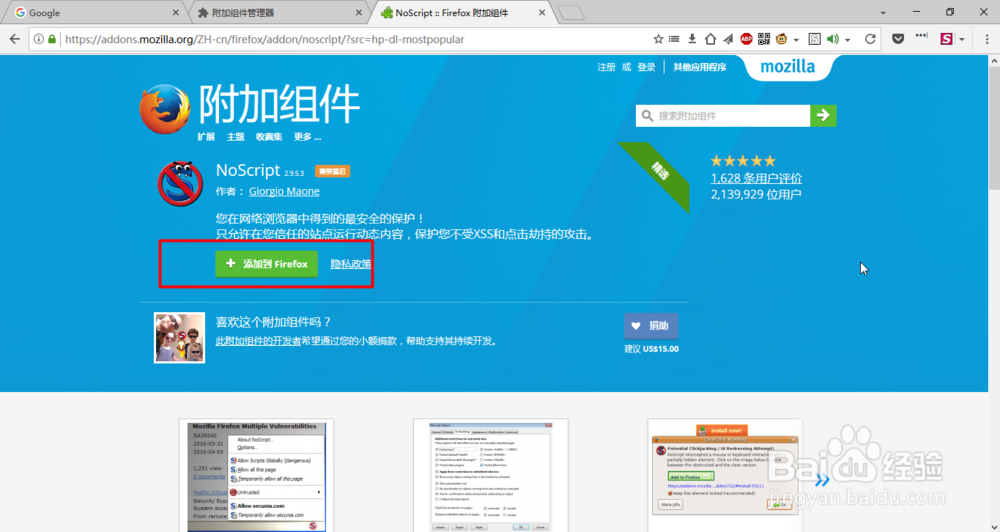The width and height of the screenshot is (1000, 532).
Task: Close the Google tab
Action: point(176,13)
